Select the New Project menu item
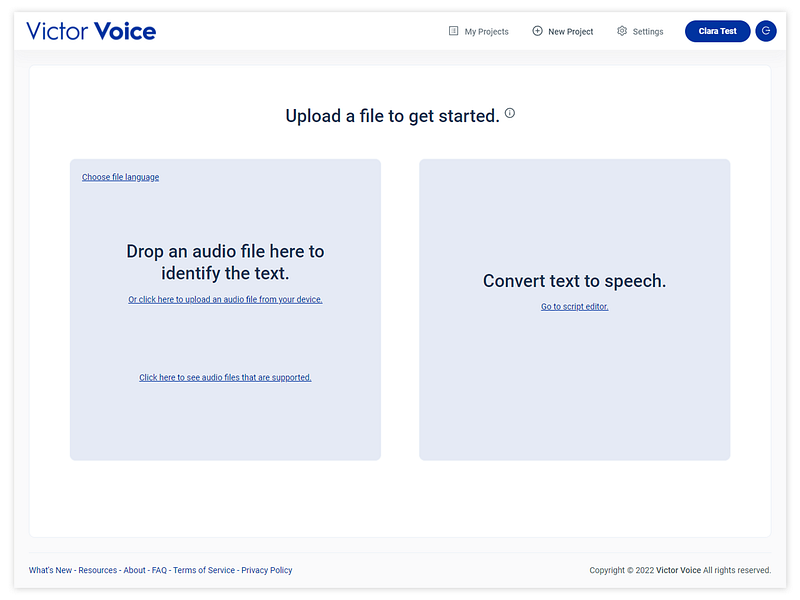 point(563,32)
